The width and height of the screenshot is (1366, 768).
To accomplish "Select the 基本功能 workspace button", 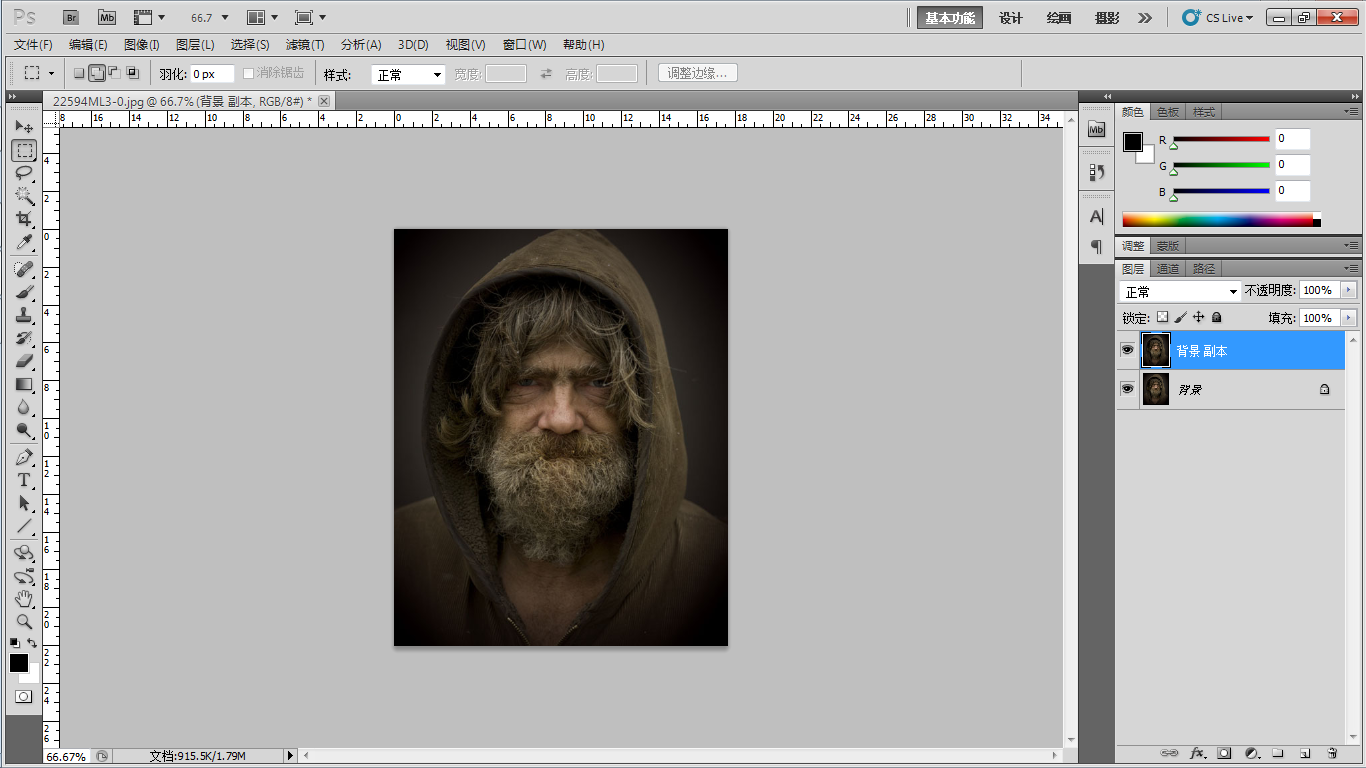I will tap(950, 18).
